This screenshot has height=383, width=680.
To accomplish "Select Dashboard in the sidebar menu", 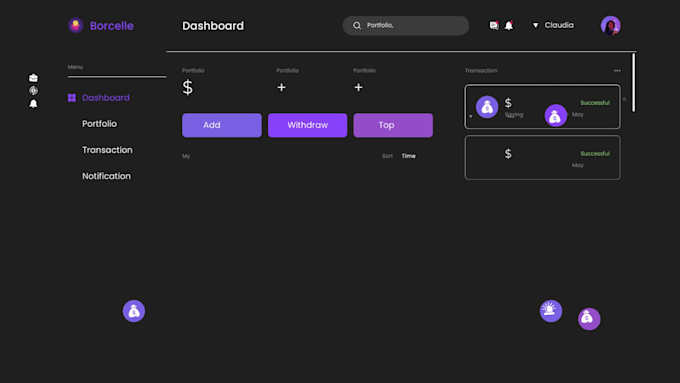I will 106,98.
